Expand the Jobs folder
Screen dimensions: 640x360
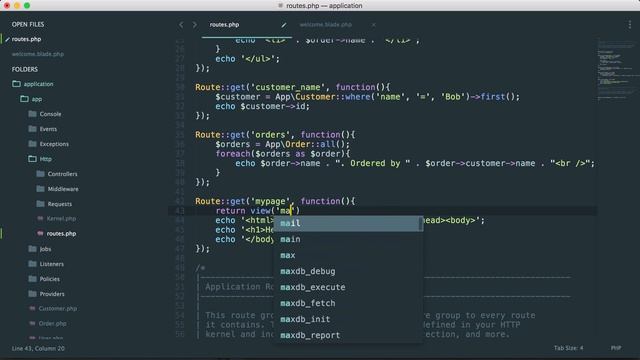point(45,249)
